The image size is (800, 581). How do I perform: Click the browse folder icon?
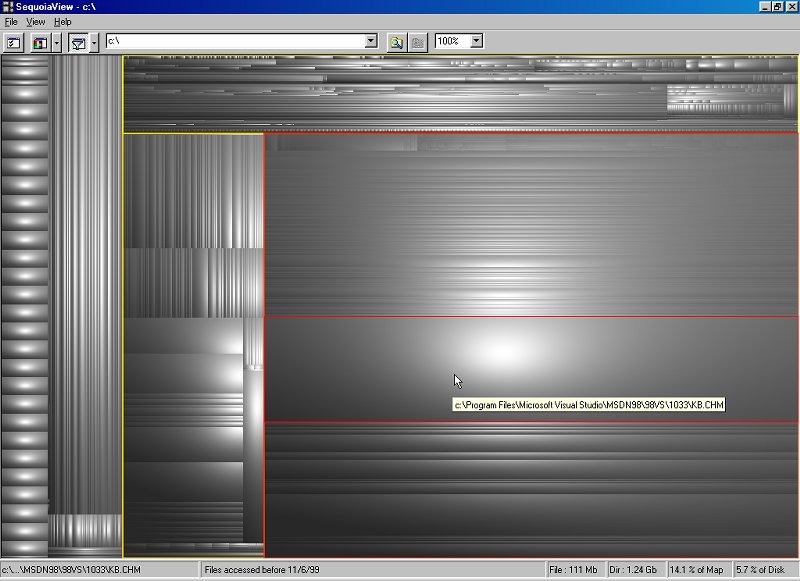tap(396, 42)
